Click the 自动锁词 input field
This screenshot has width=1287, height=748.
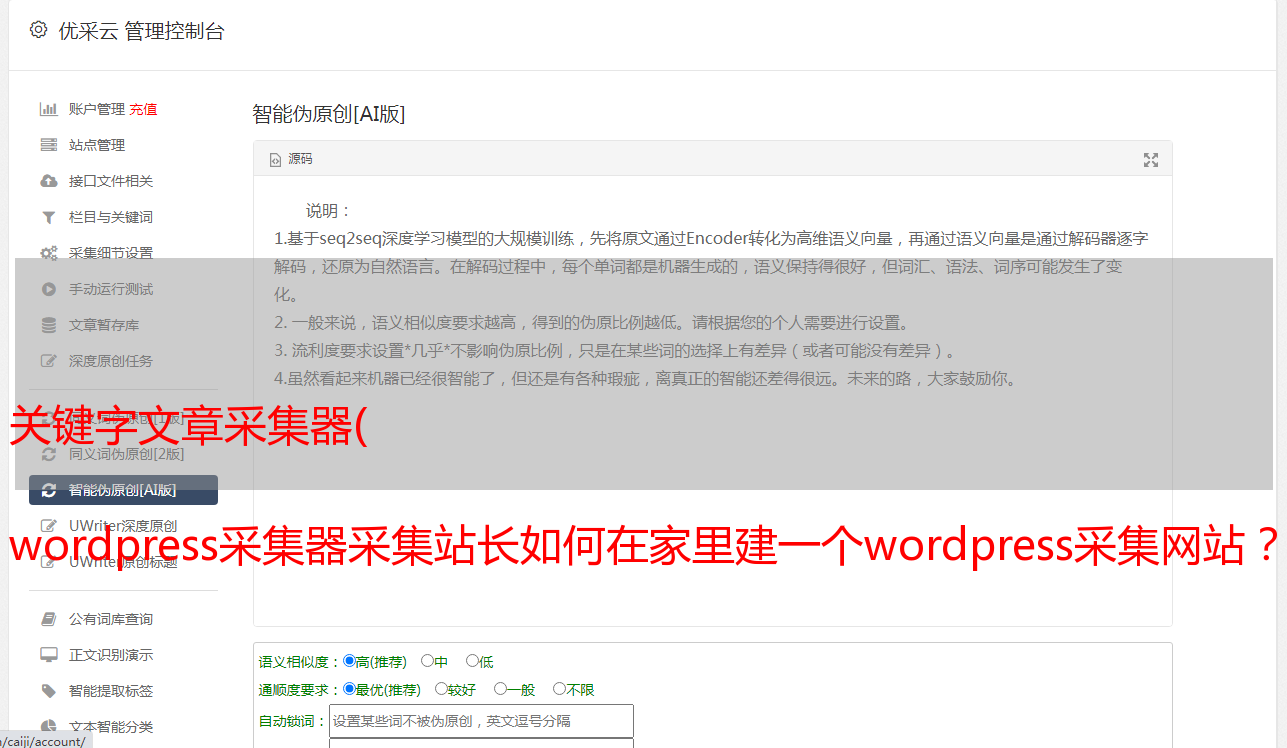coord(481,721)
